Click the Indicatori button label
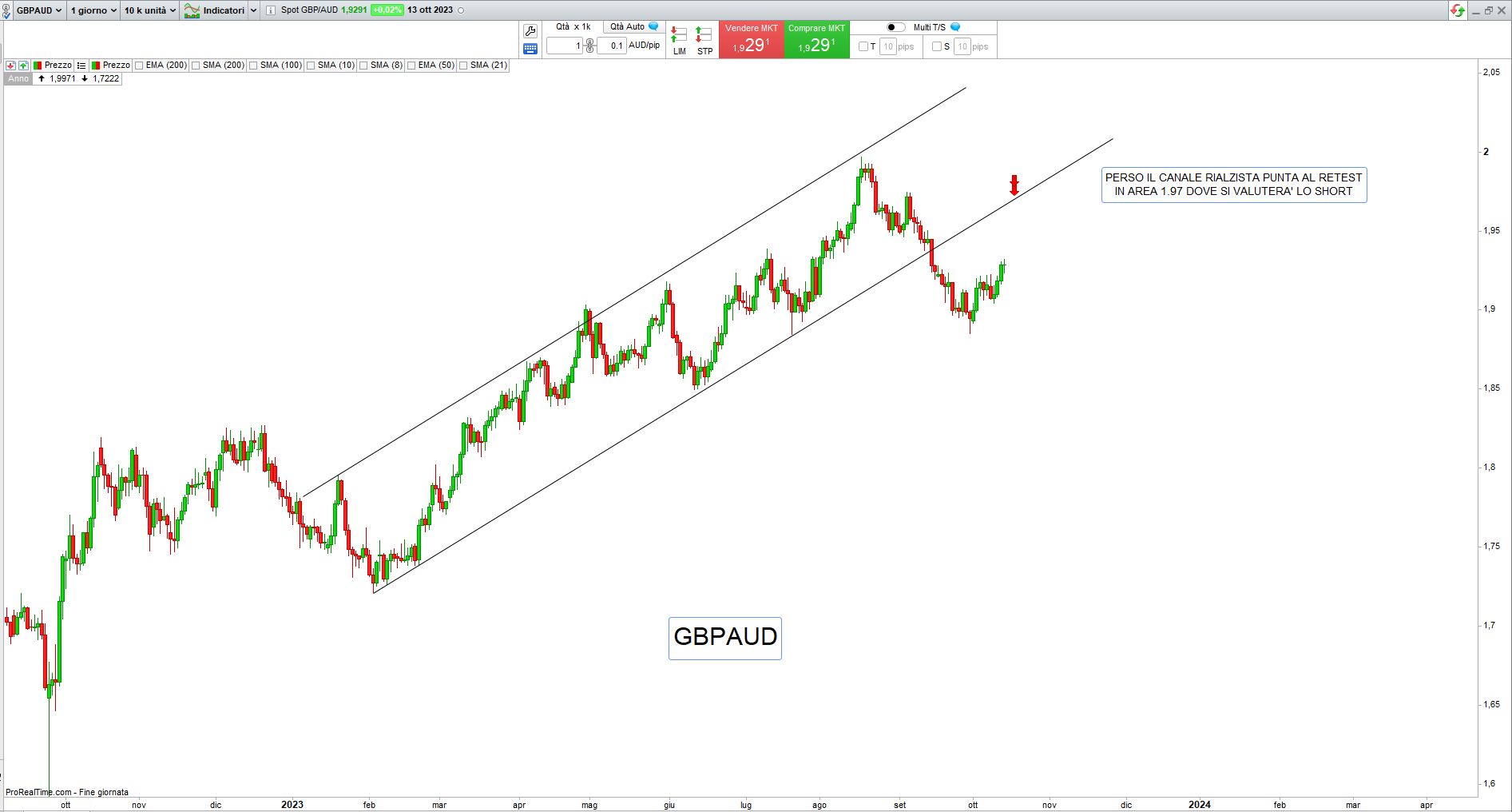 224,10
